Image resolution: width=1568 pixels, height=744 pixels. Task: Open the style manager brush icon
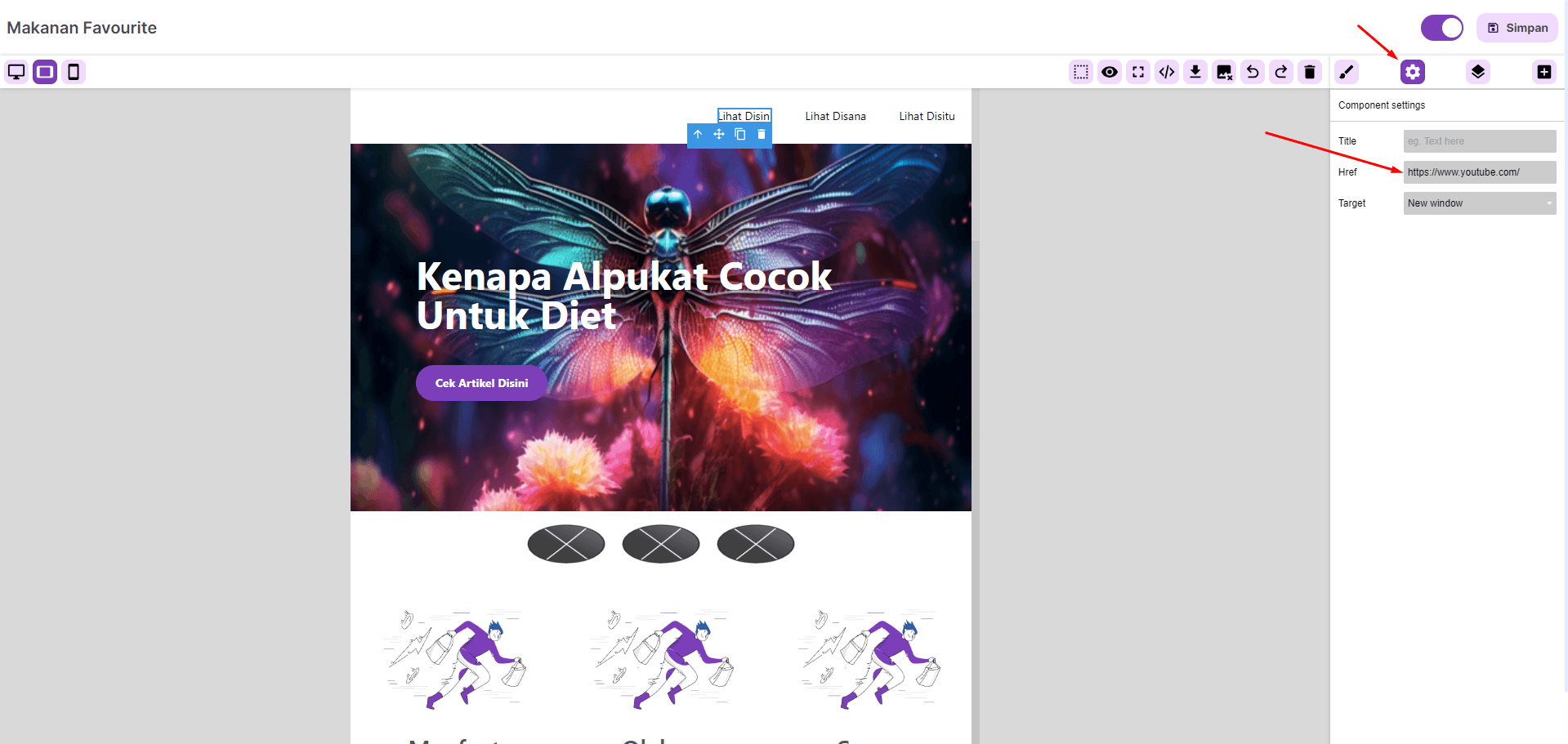1347,72
